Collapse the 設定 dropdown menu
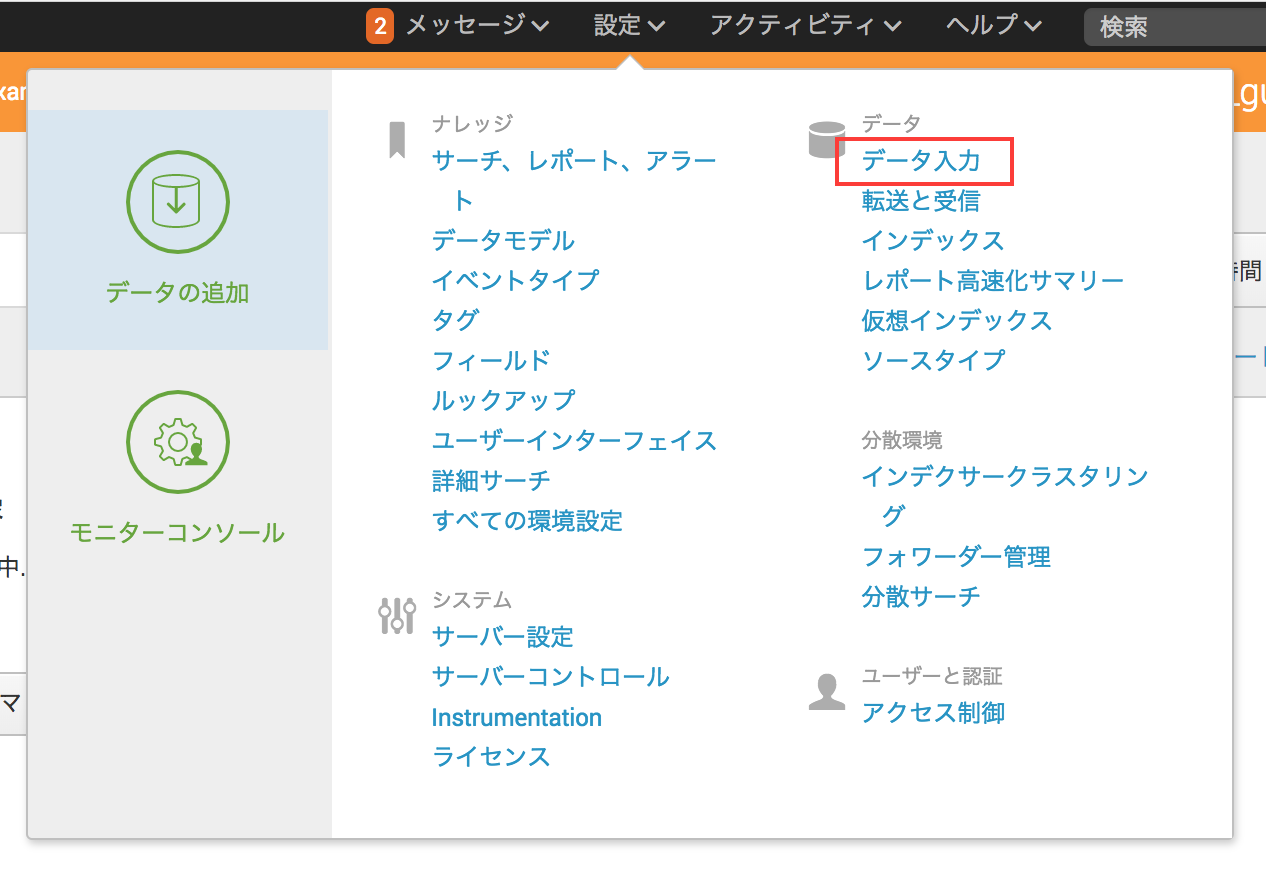The image size is (1266, 878). coord(629,25)
